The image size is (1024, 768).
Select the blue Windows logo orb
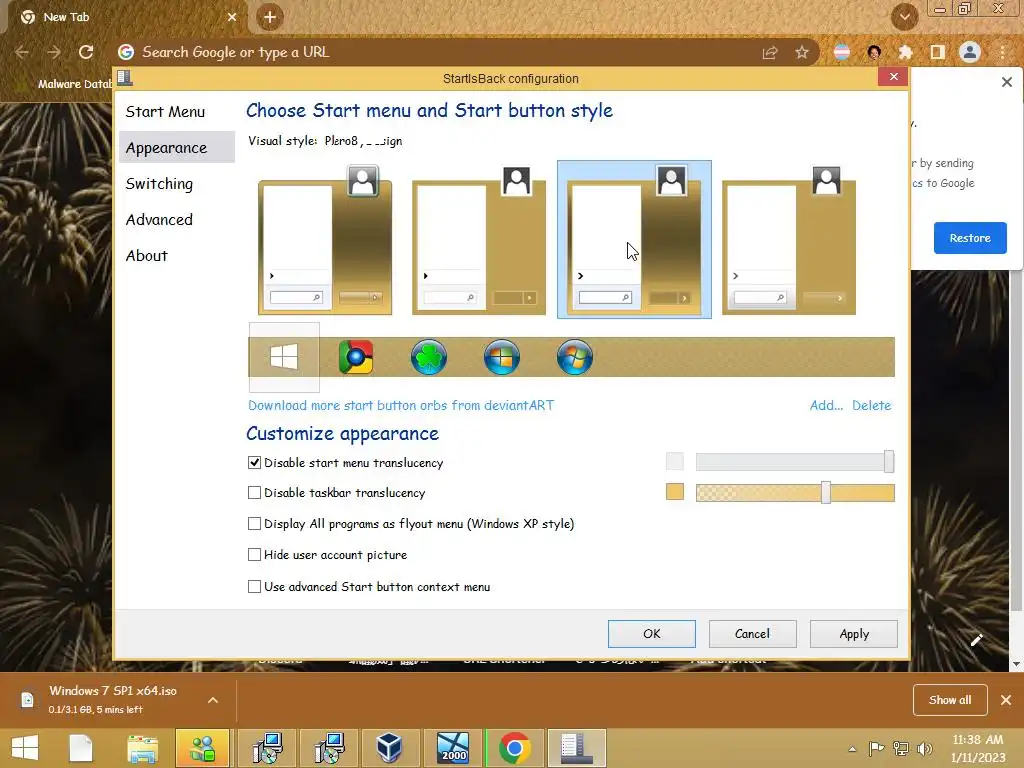coord(502,357)
